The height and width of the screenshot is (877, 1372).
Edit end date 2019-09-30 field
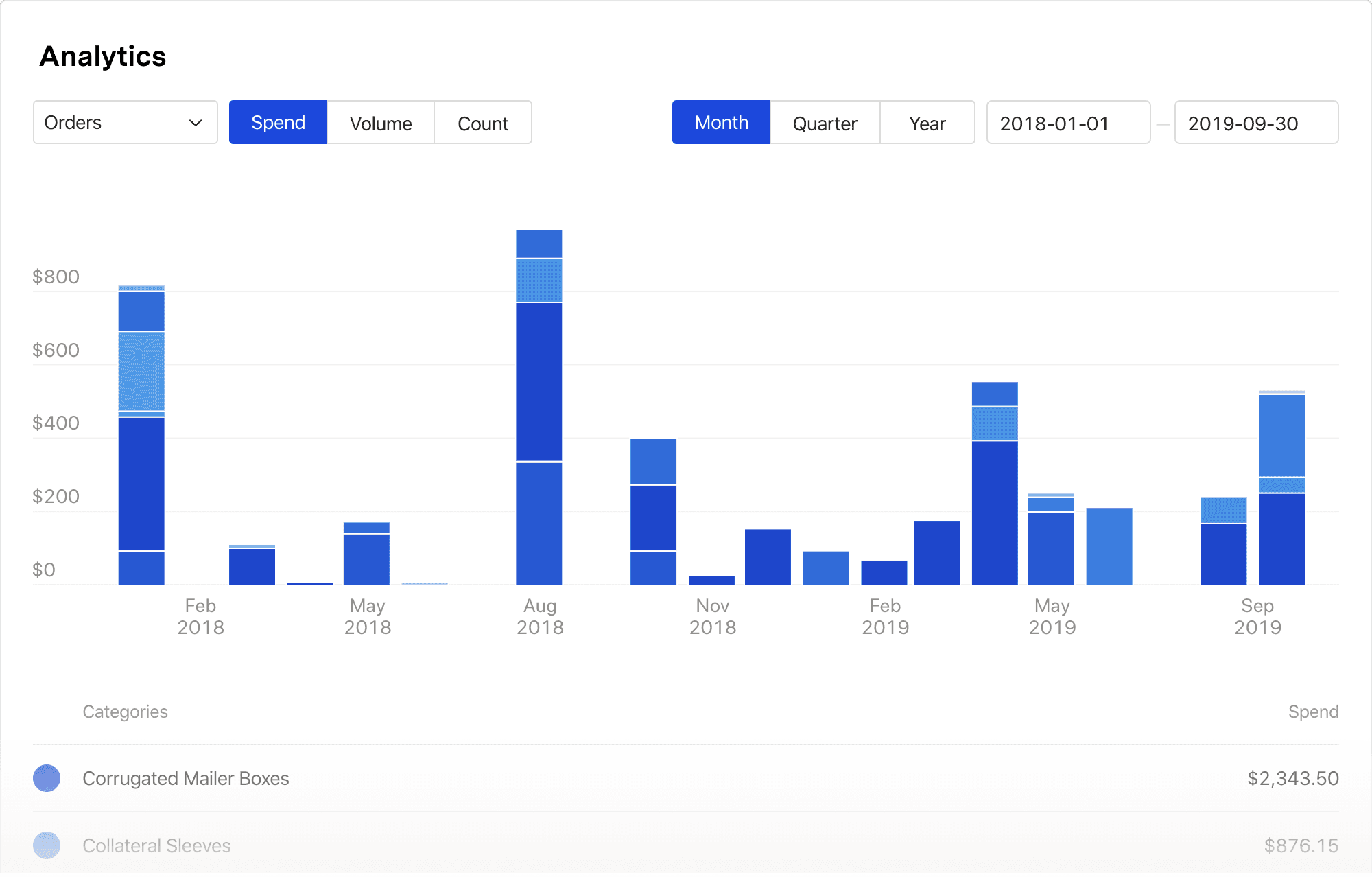[1255, 124]
